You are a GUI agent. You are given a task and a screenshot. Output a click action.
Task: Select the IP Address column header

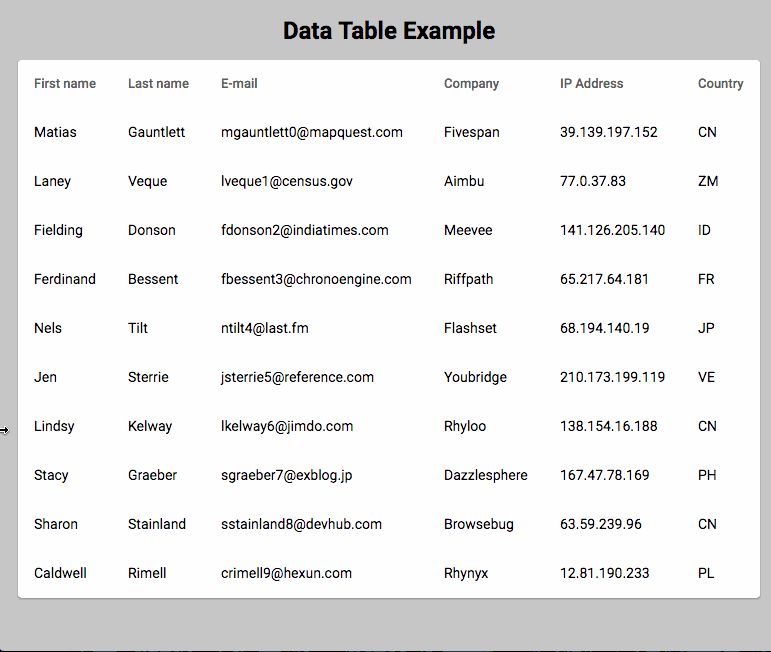[x=592, y=84]
